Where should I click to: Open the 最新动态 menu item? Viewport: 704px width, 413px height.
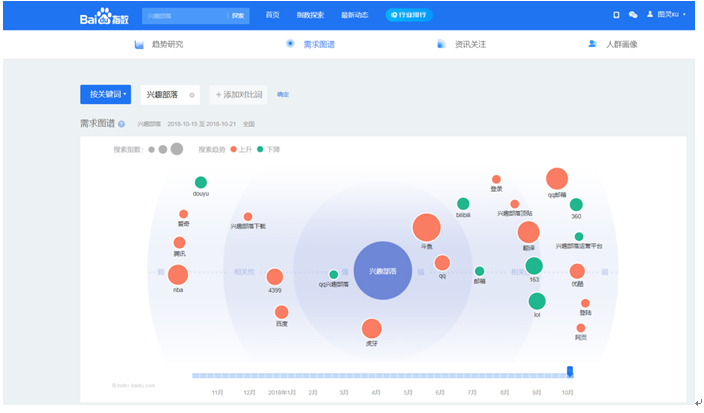[x=354, y=15]
